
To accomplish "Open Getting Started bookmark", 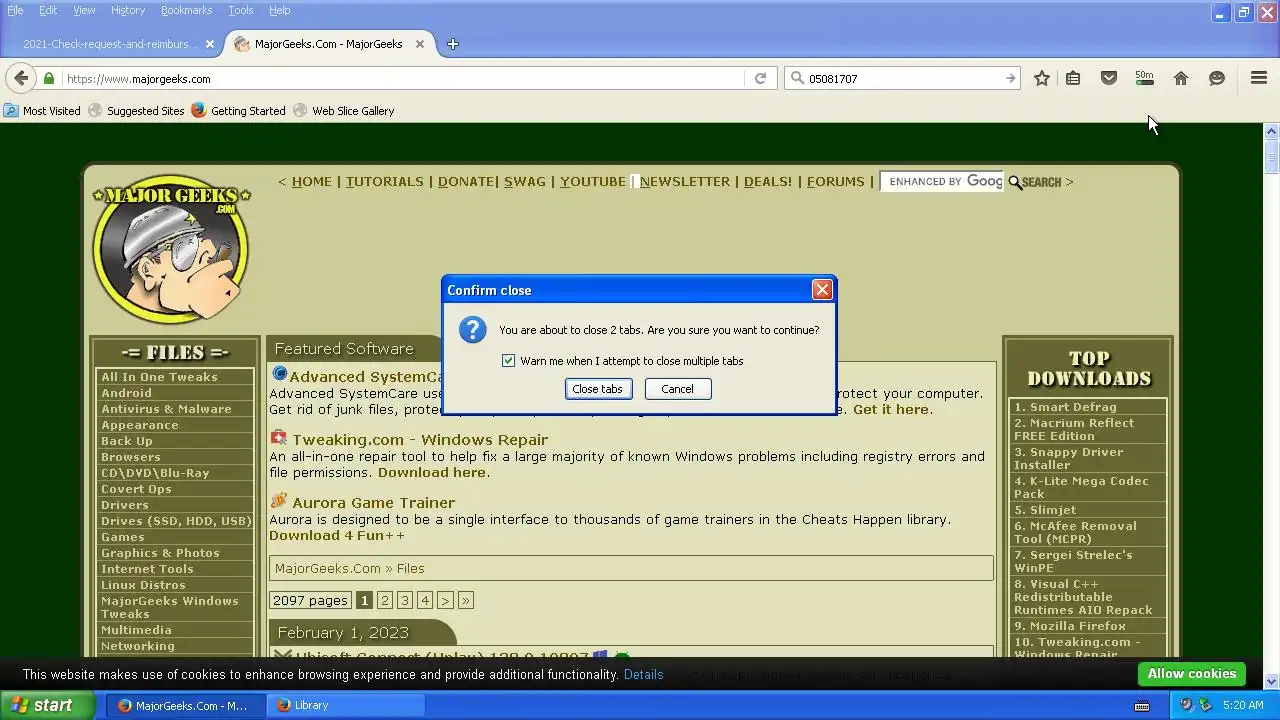I will click(x=239, y=111).
